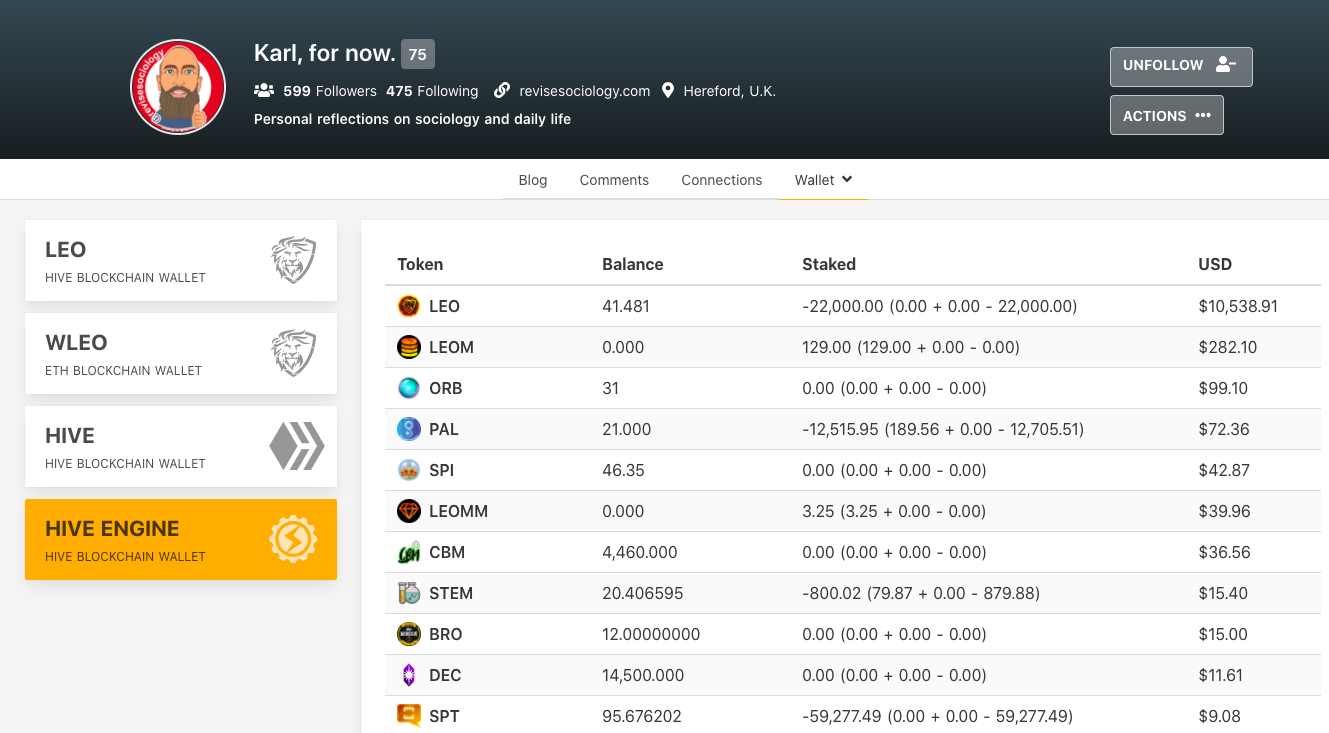This screenshot has height=733, width=1329.
Task: Visit revisesociology.com link
Action: click(585, 91)
